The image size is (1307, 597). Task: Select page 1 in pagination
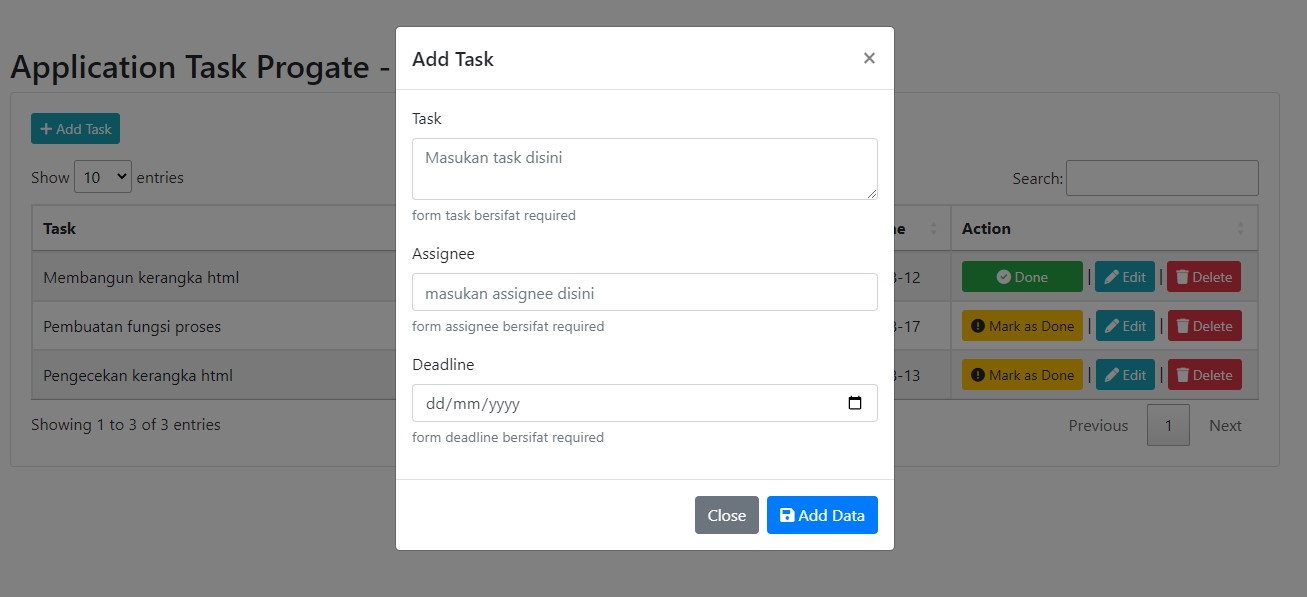click(1168, 425)
